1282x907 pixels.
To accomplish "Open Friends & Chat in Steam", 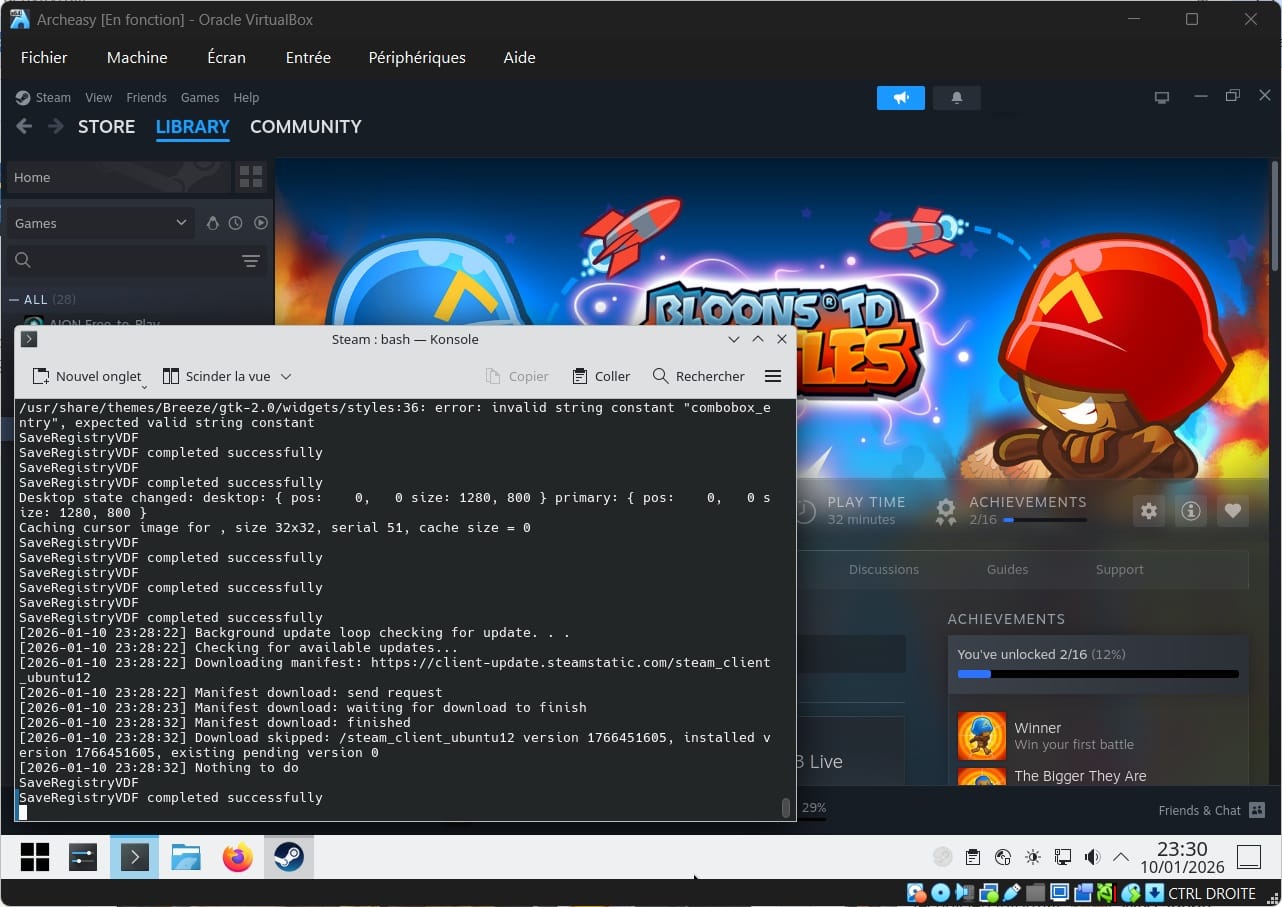I will (1210, 810).
